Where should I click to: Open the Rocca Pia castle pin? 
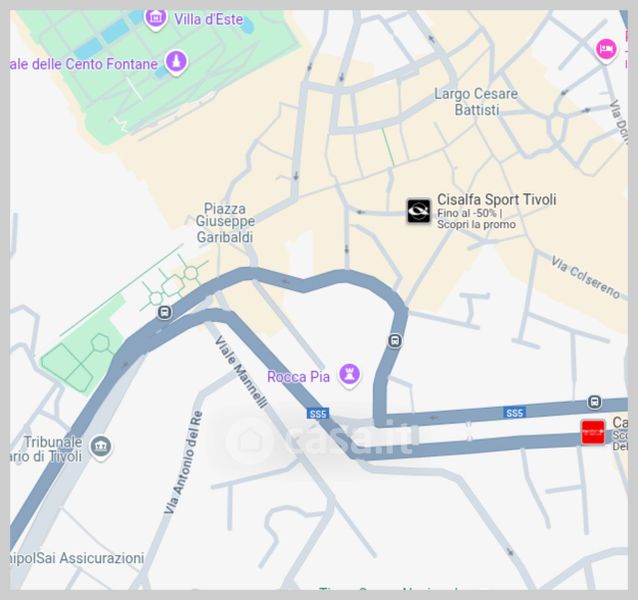349,375
